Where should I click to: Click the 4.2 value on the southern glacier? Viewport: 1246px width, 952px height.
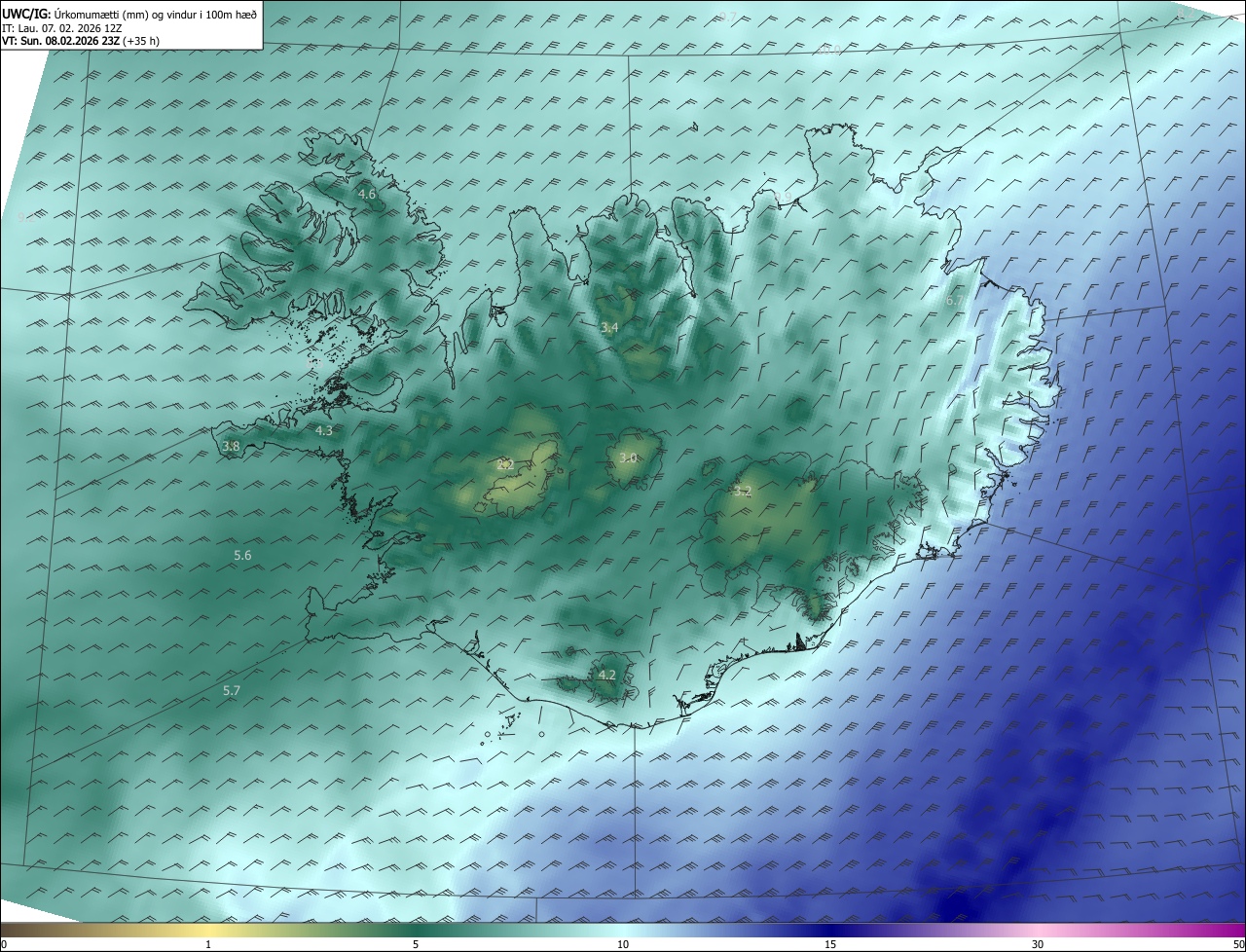606,675
